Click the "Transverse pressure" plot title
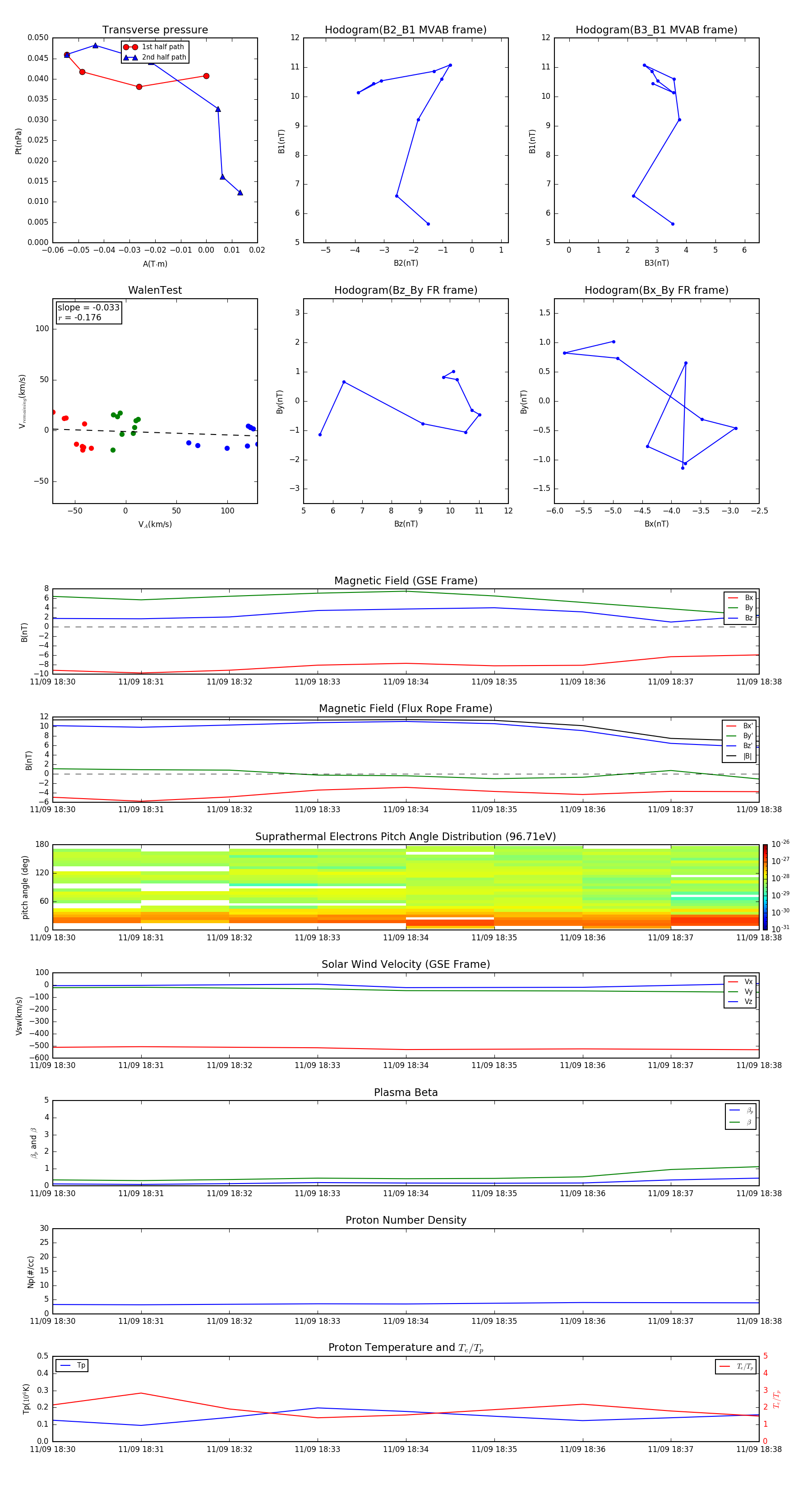The image size is (812, 1489). (x=155, y=29)
